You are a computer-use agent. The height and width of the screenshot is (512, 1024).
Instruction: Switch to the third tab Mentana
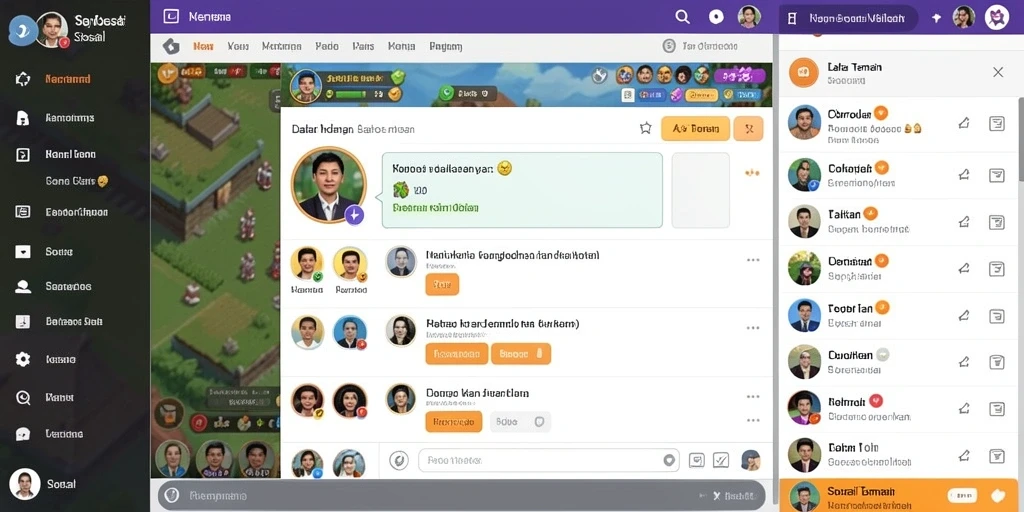pyautogui.click(x=281, y=46)
